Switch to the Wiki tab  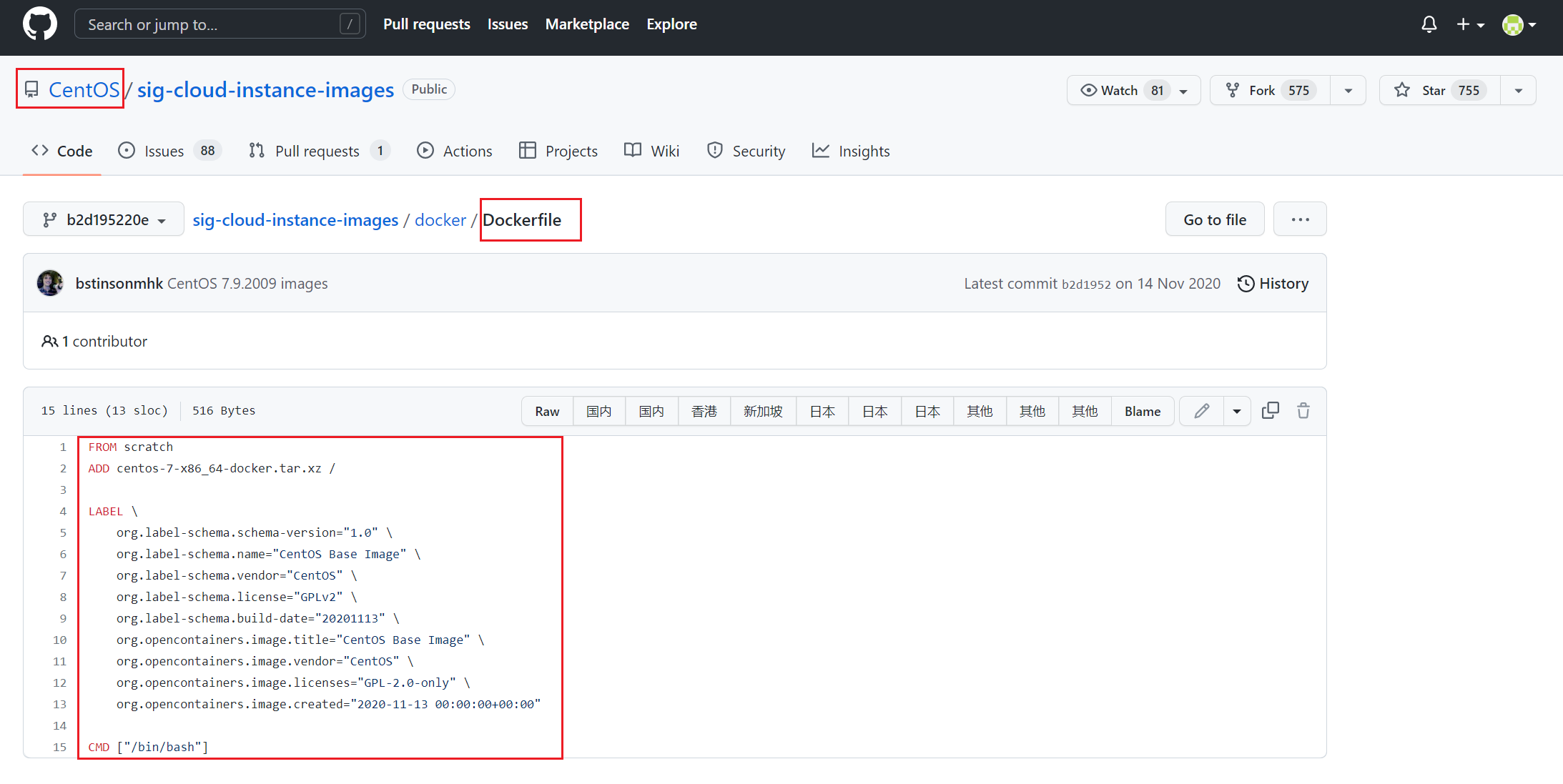651,151
